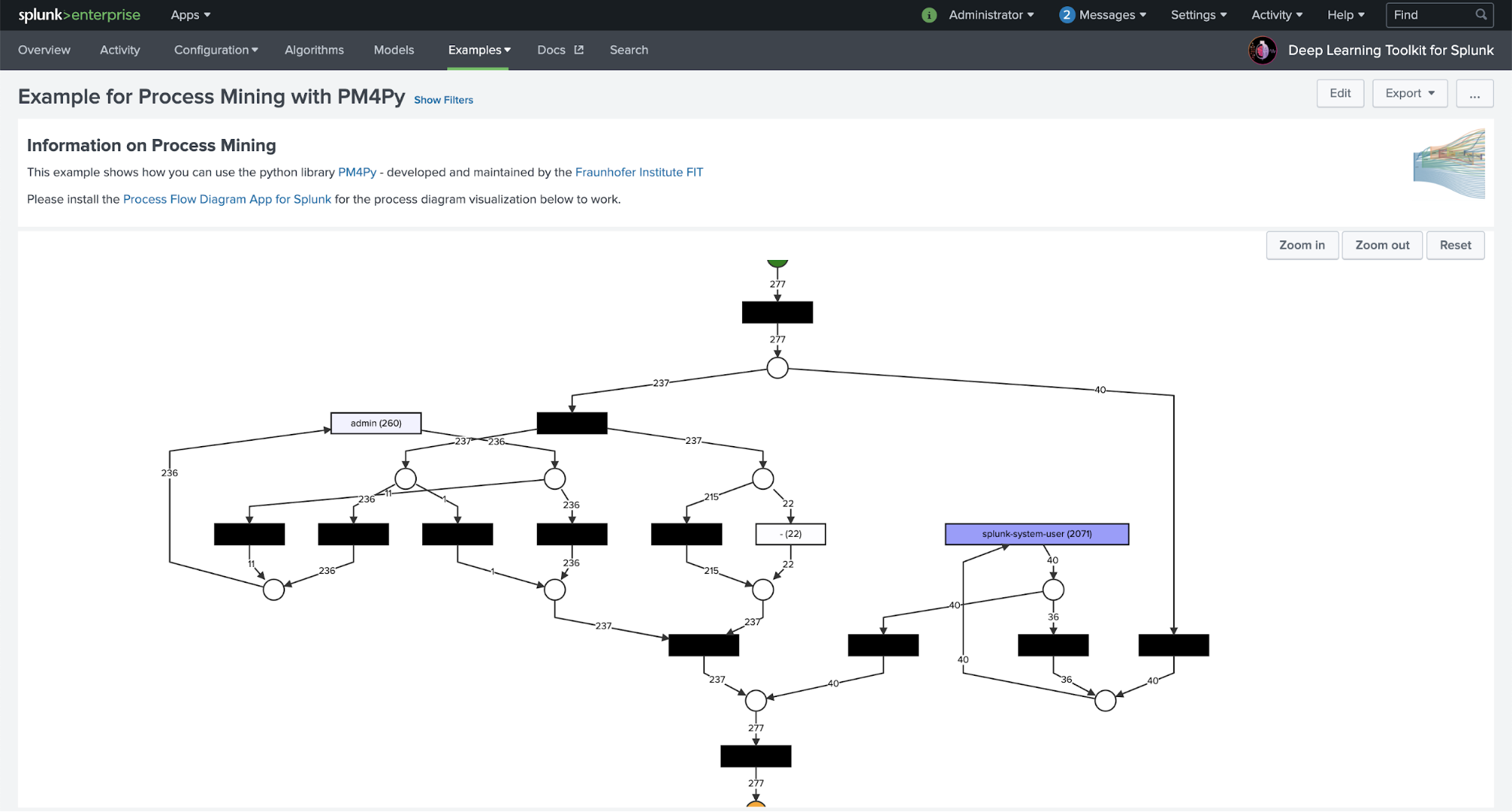Screen dimensions: 1512x812
Task: Open the Fraunhofer Institute FIT link
Action: pos(639,172)
